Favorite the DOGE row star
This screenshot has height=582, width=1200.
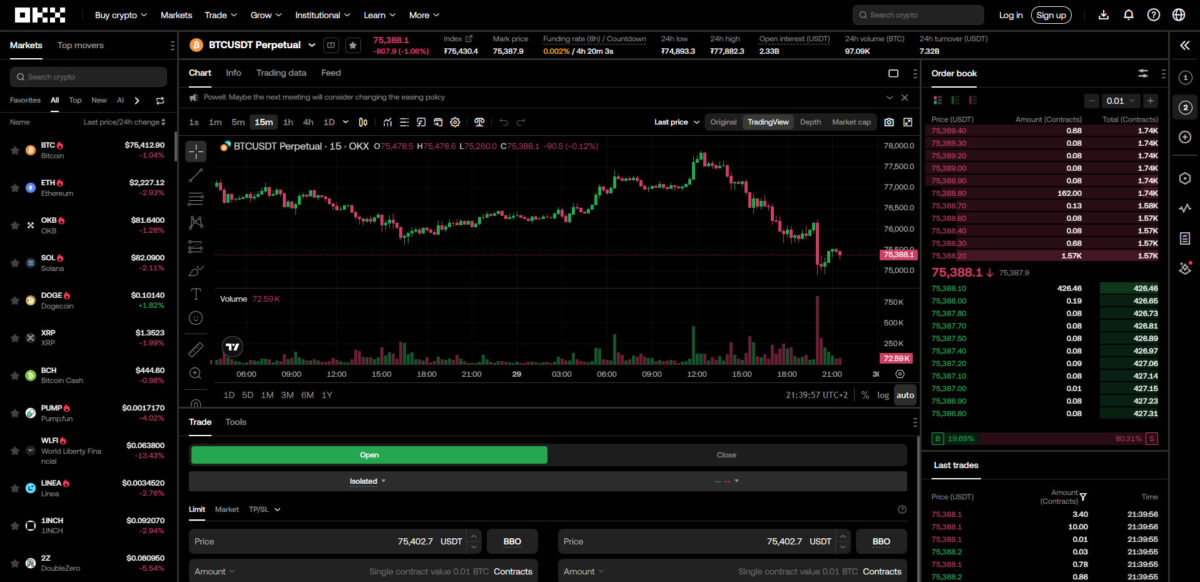tap(15, 300)
